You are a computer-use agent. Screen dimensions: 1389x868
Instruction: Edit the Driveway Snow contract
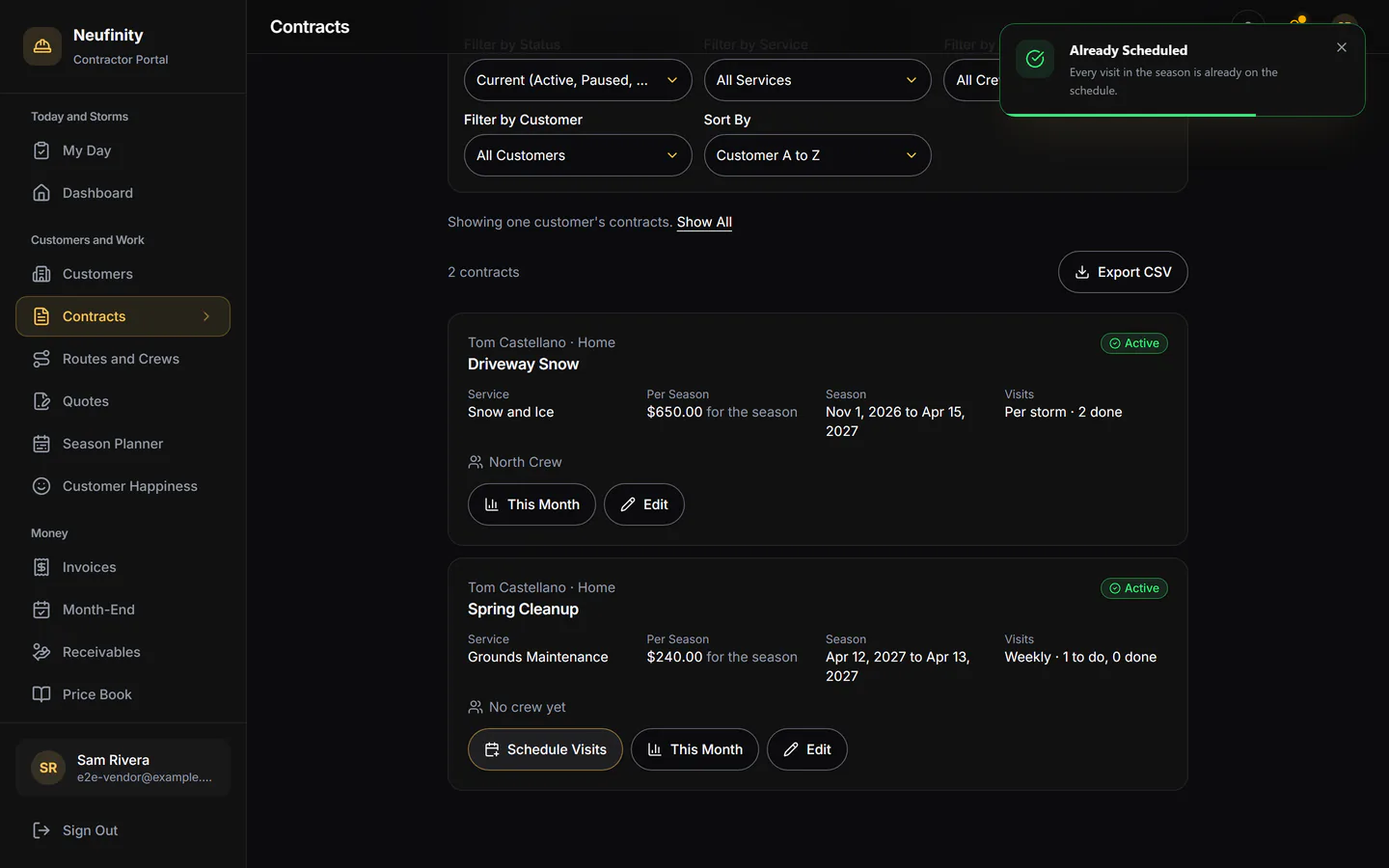[644, 504]
